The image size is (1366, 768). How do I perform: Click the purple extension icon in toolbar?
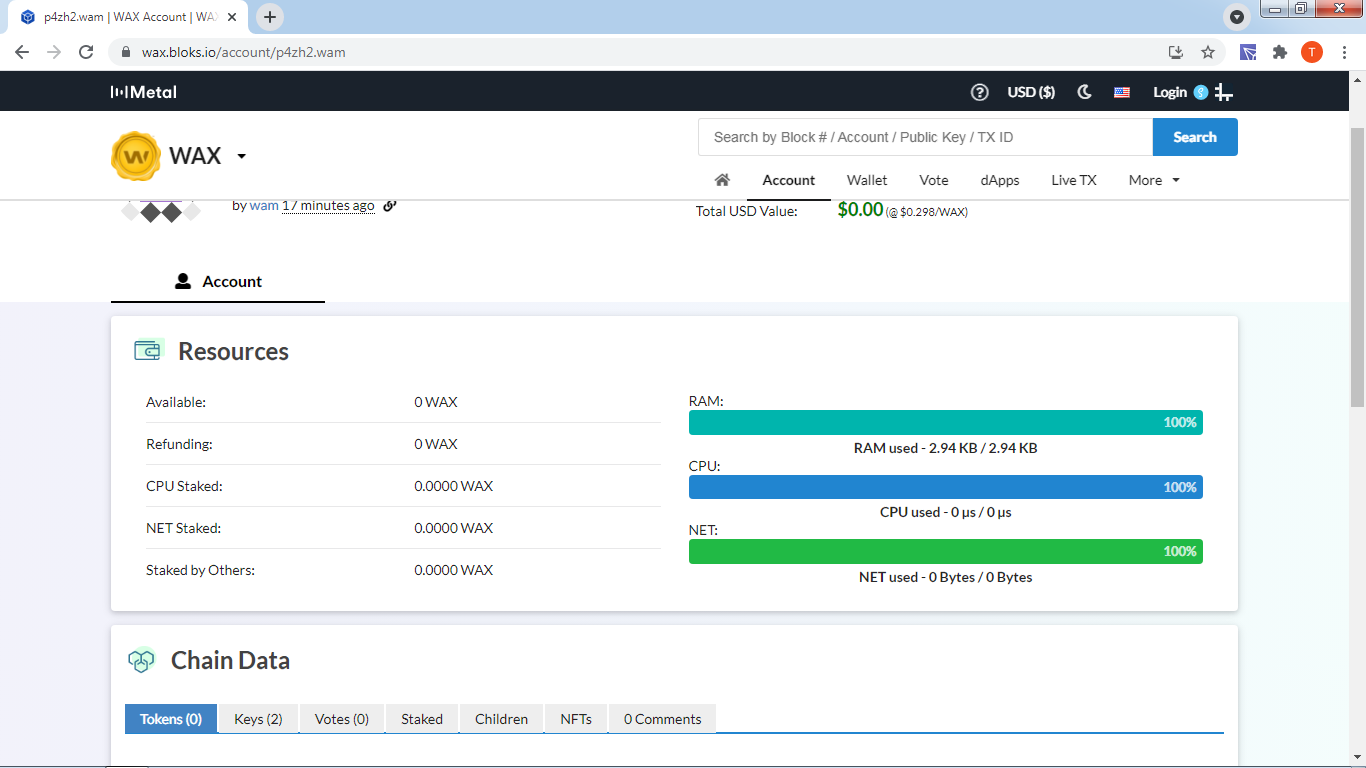(x=1248, y=52)
